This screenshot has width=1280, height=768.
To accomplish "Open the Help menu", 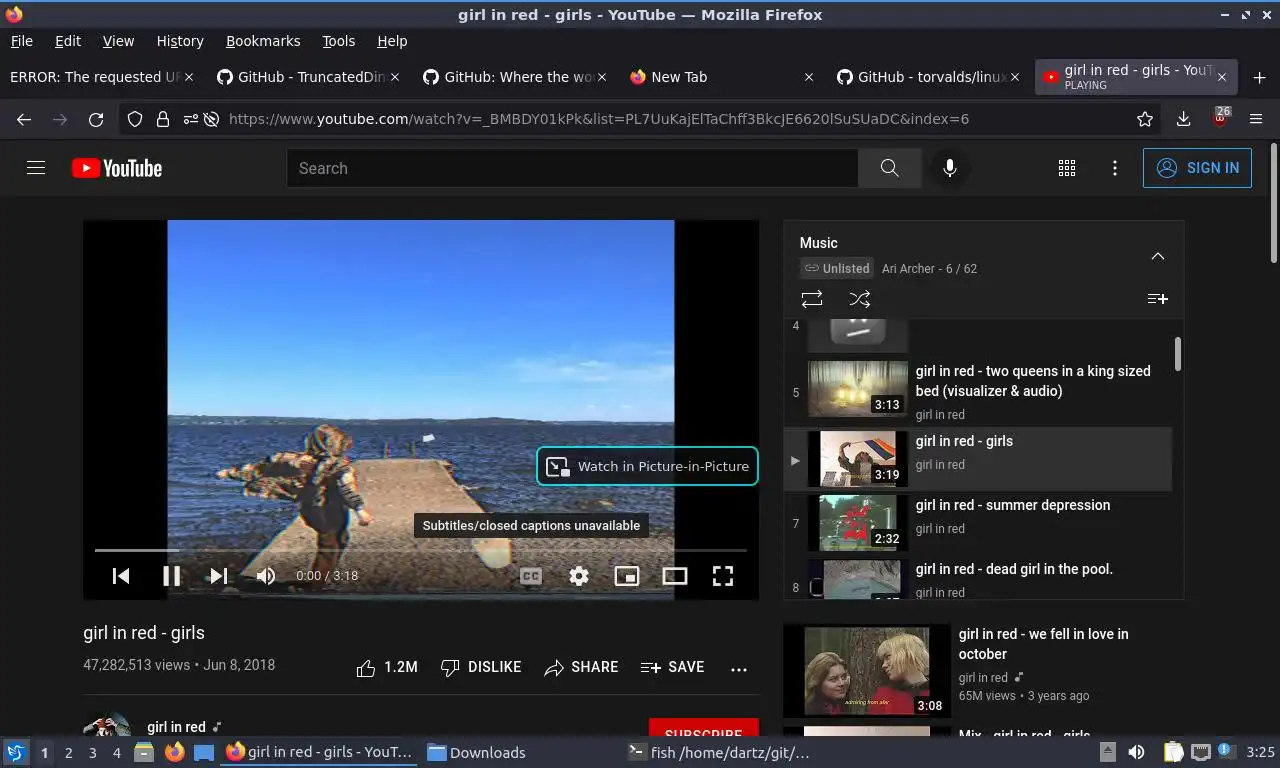I will [392, 41].
